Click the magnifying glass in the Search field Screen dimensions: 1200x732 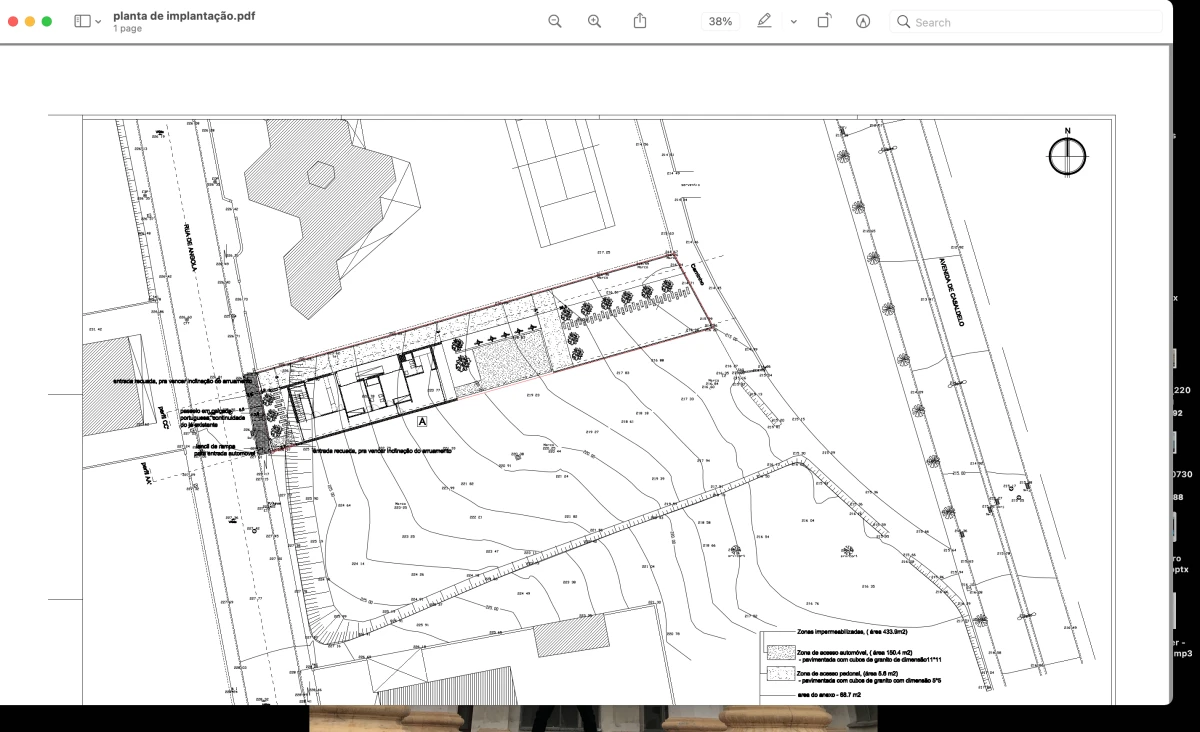click(902, 21)
